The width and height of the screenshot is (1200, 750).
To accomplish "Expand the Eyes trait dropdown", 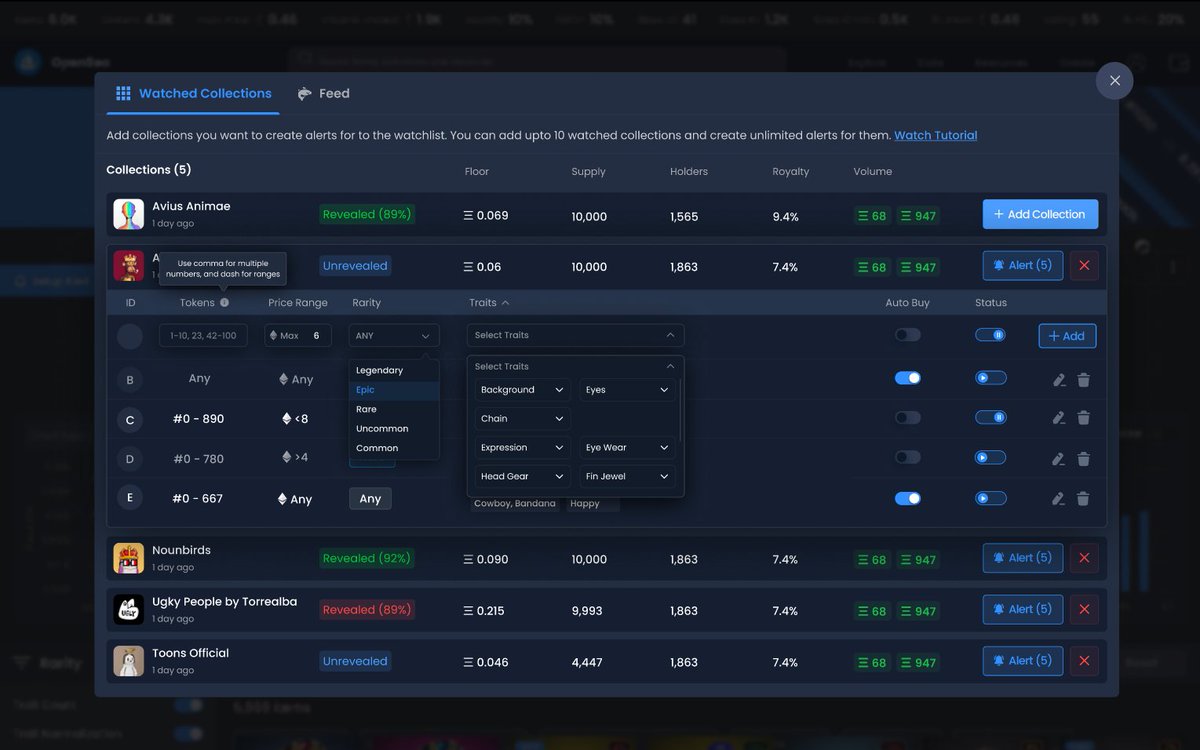I will click(628, 390).
